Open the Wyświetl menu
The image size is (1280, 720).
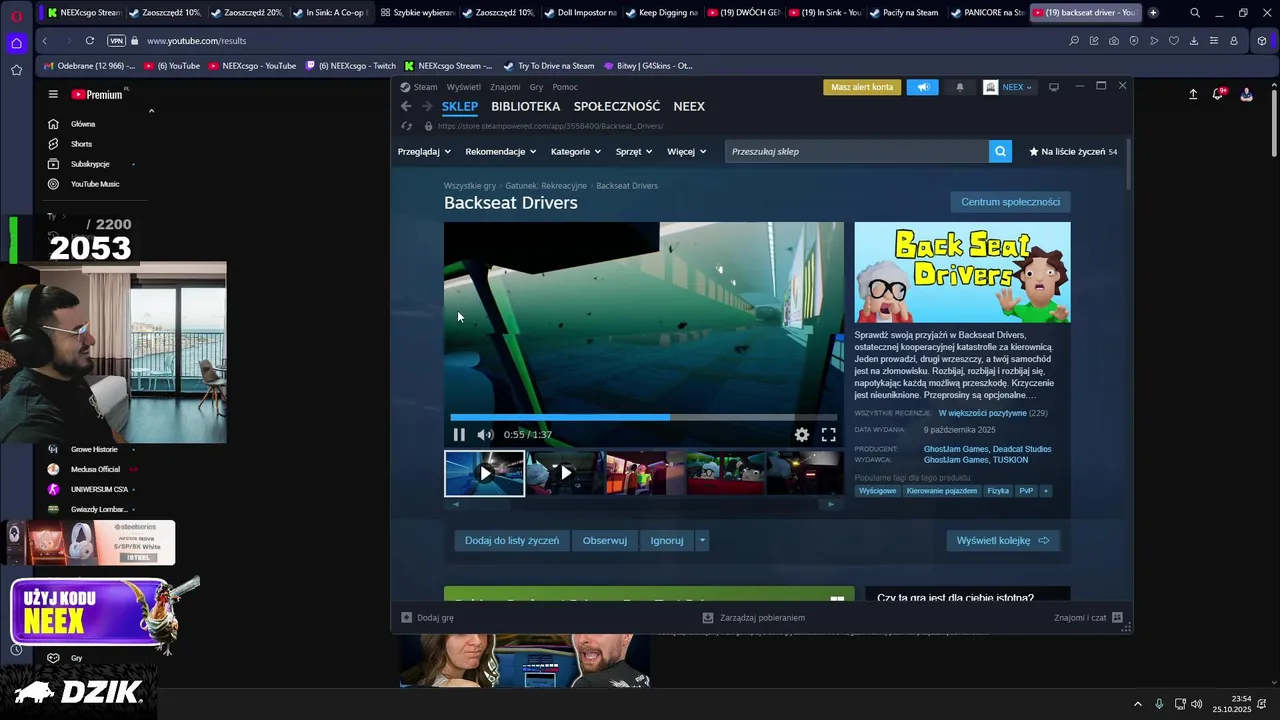point(464,87)
